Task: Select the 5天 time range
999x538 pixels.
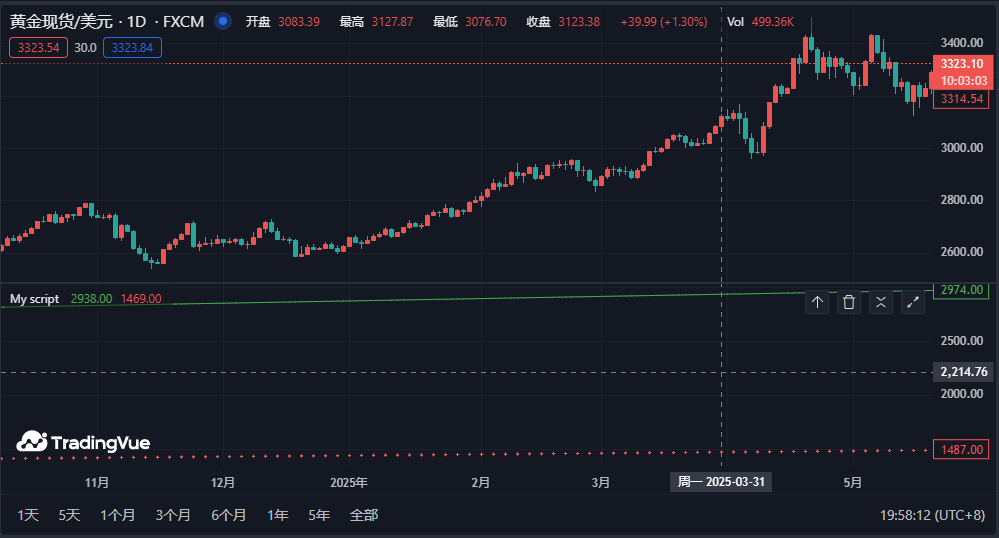Action: [x=69, y=515]
